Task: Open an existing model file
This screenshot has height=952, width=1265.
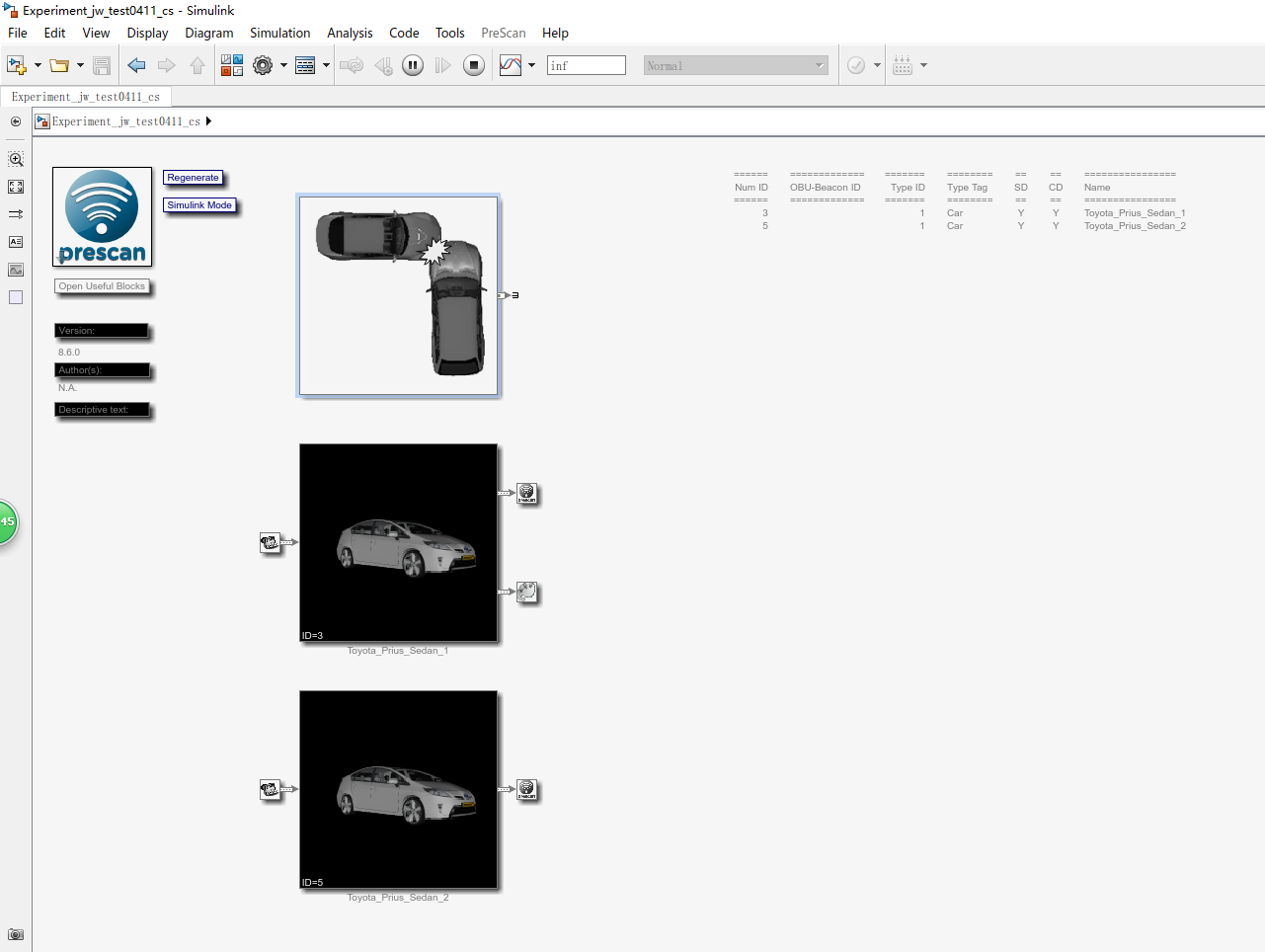Action: [x=59, y=66]
